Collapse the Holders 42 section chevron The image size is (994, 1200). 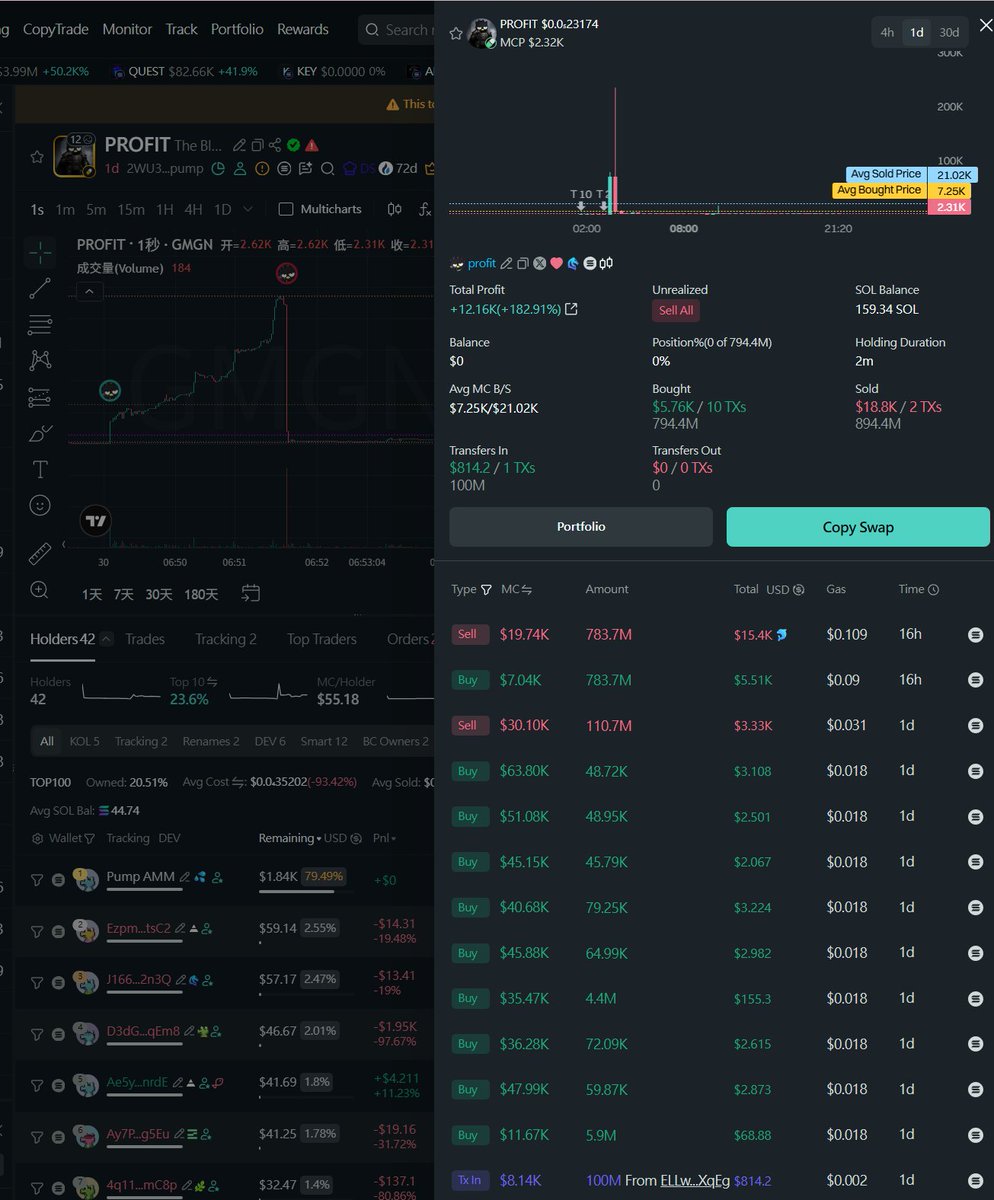[107, 639]
